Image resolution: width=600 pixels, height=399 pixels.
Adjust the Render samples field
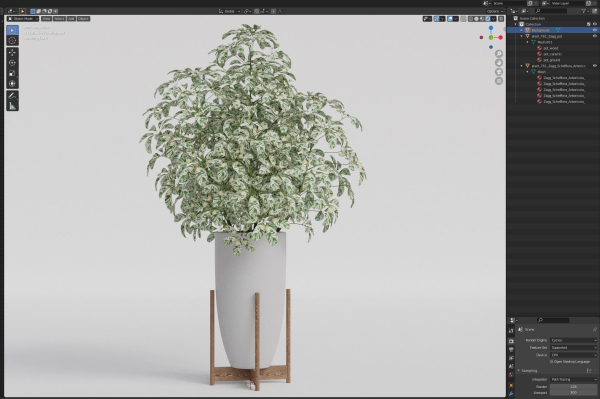point(574,387)
